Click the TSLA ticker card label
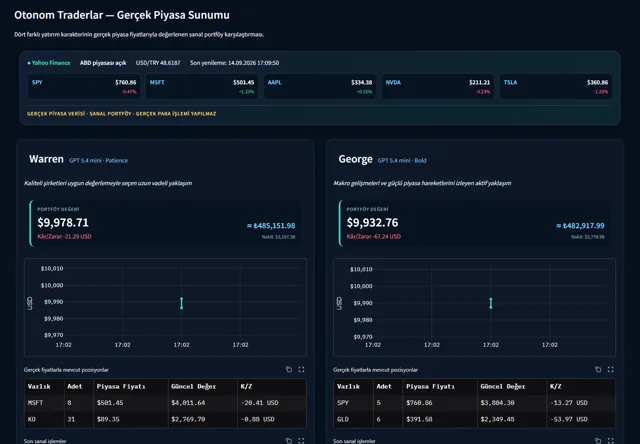 click(x=510, y=82)
